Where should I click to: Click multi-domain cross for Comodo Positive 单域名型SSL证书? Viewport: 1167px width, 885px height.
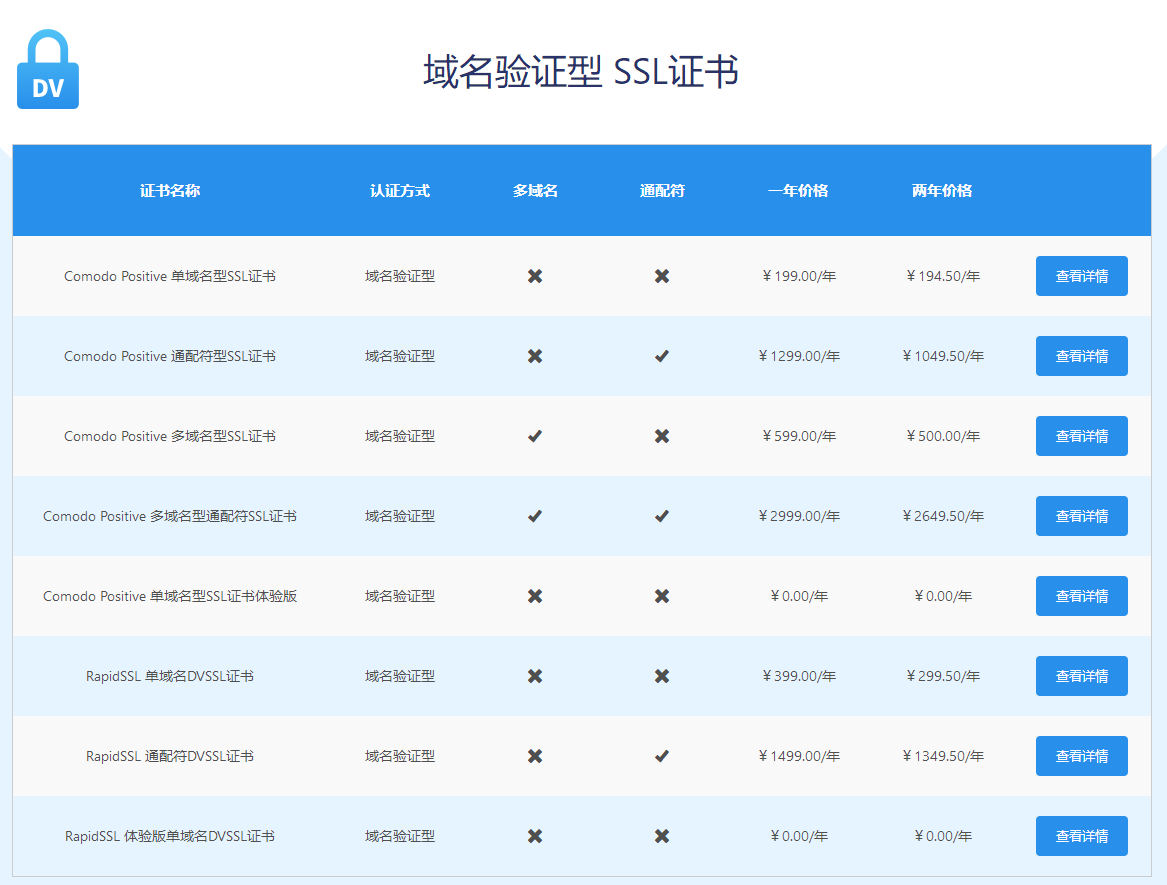click(x=534, y=276)
